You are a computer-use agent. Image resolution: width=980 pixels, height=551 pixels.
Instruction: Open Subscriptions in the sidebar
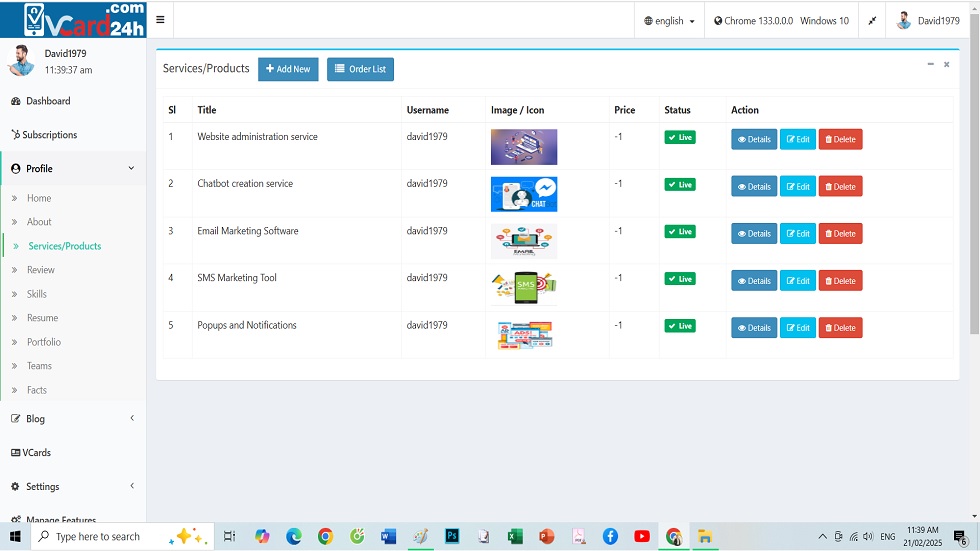pos(49,135)
